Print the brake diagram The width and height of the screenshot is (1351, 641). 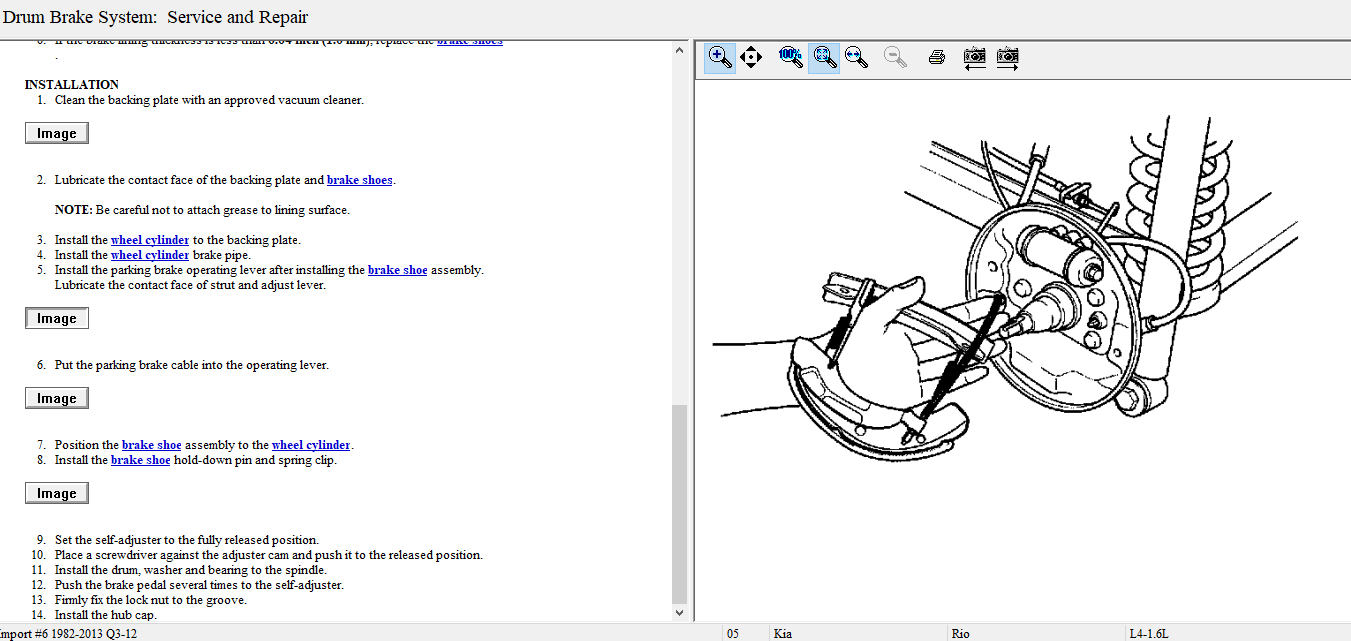click(936, 58)
